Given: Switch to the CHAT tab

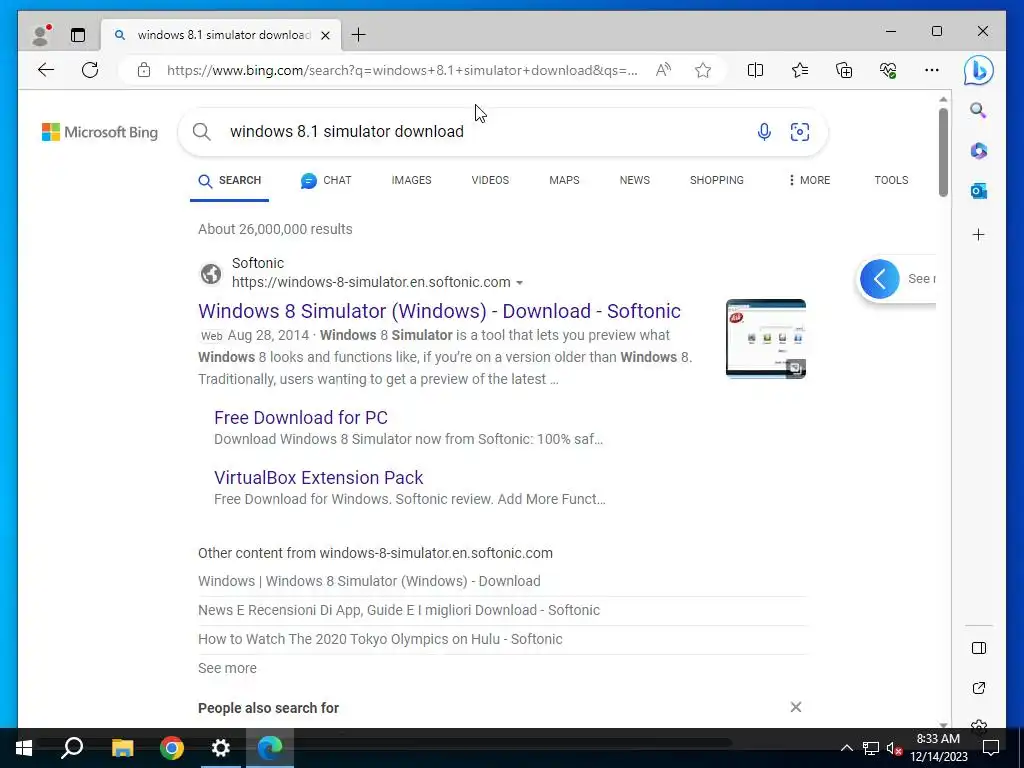Looking at the screenshot, I should [326, 180].
